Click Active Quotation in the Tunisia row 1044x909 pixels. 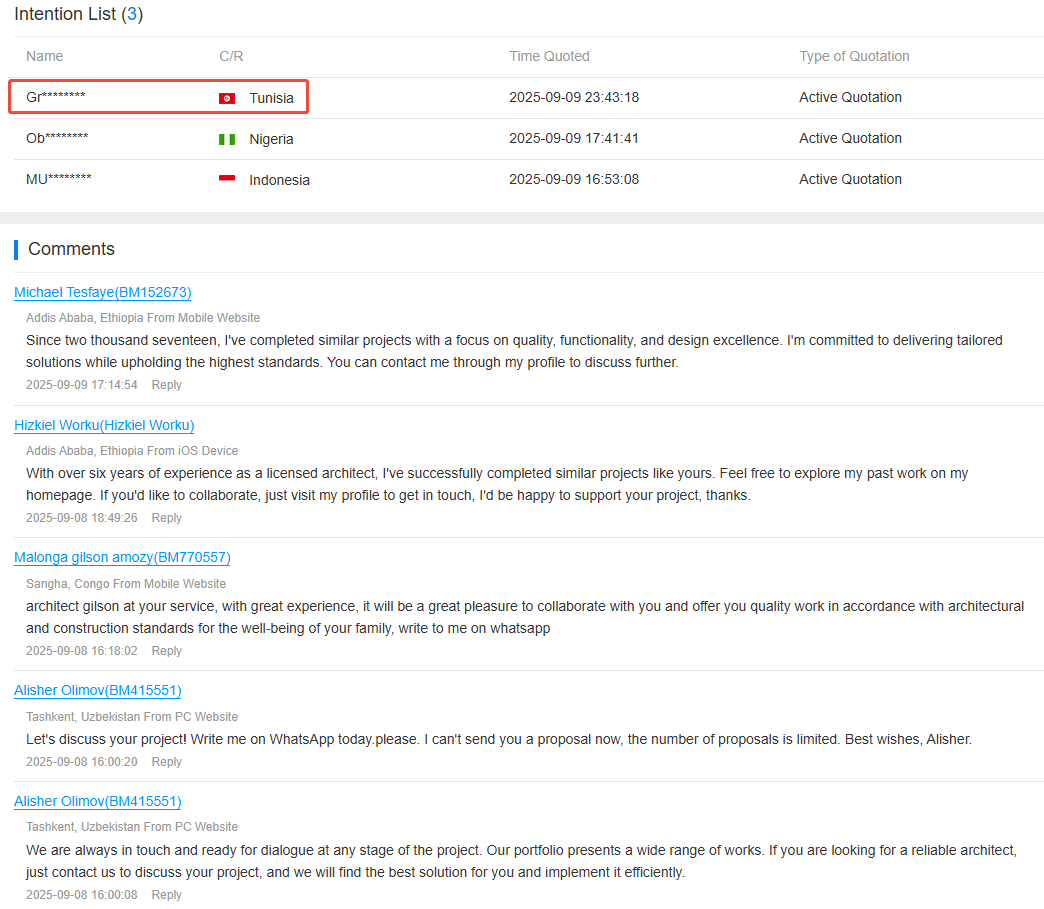tap(850, 97)
